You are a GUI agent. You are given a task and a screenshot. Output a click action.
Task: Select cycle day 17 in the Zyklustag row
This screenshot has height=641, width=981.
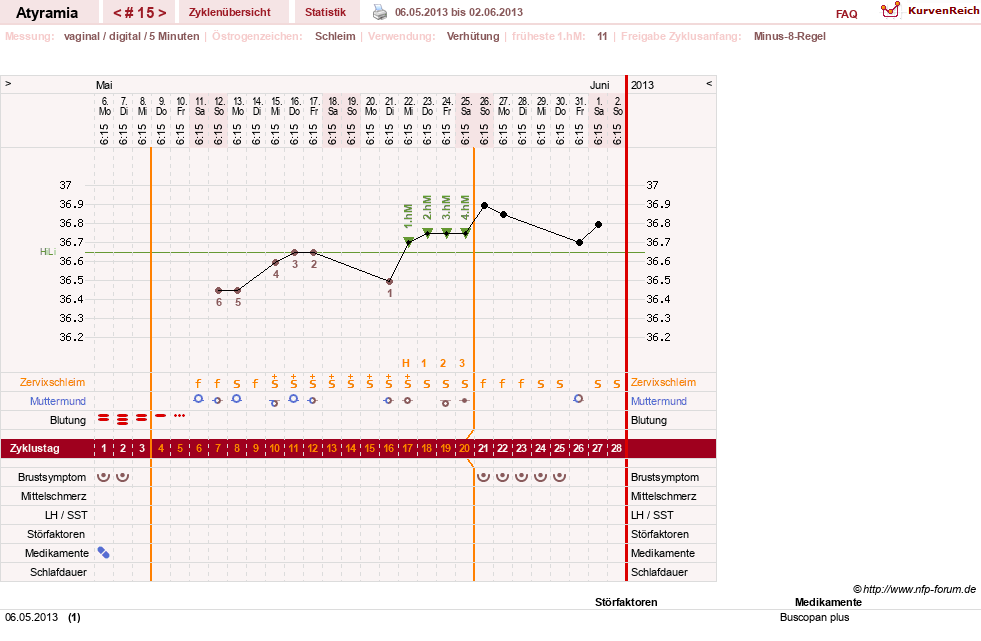pos(407,448)
